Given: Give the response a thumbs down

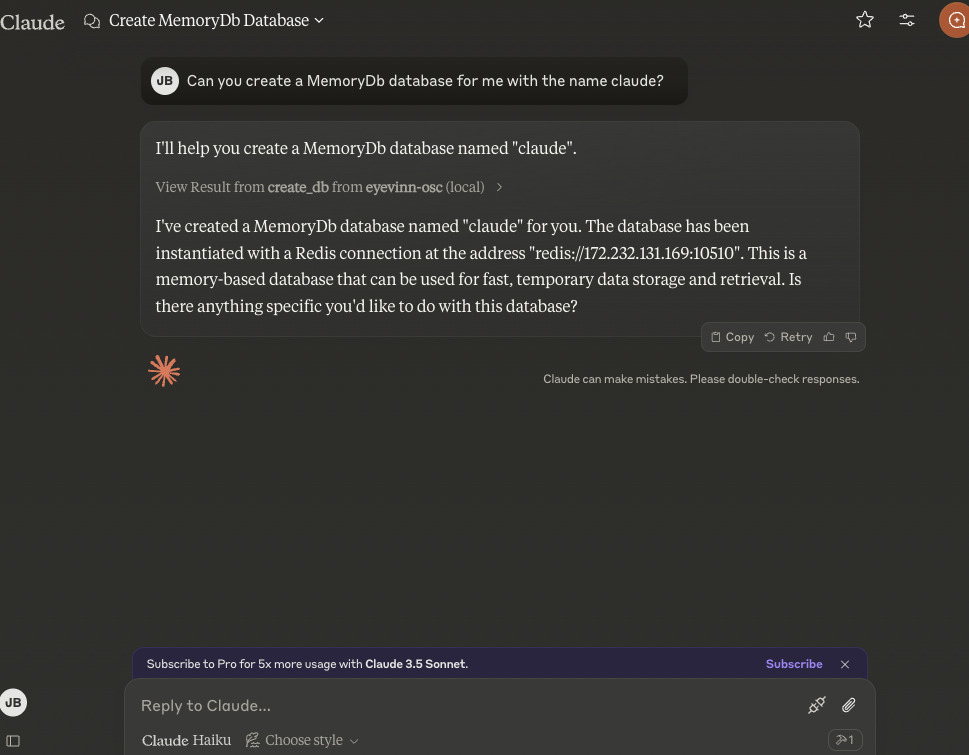Looking at the screenshot, I should click(850, 337).
